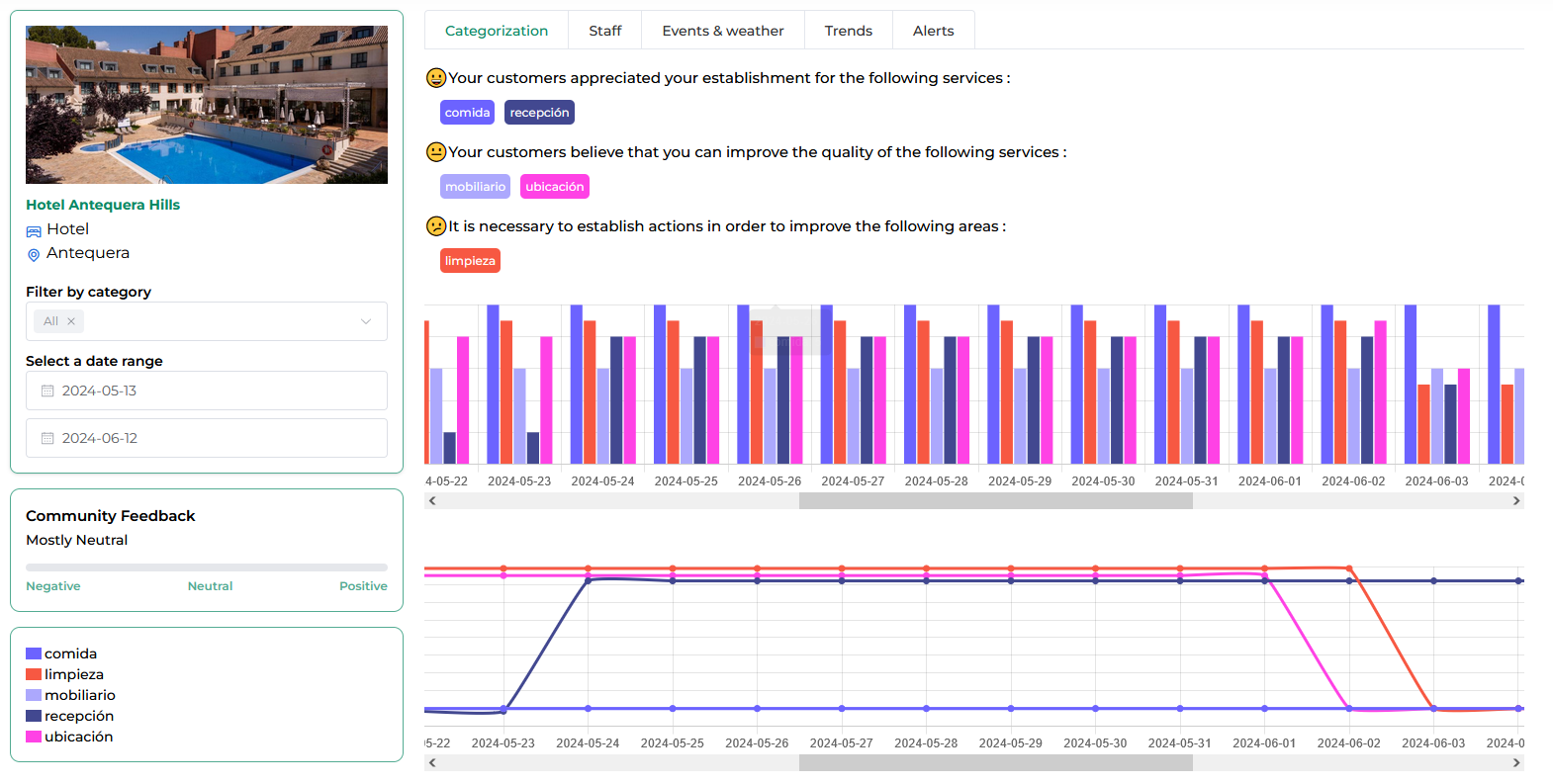1553x784 pixels.
Task: Click line chart scrollbar right arrow
Action: pos(1516,763)
